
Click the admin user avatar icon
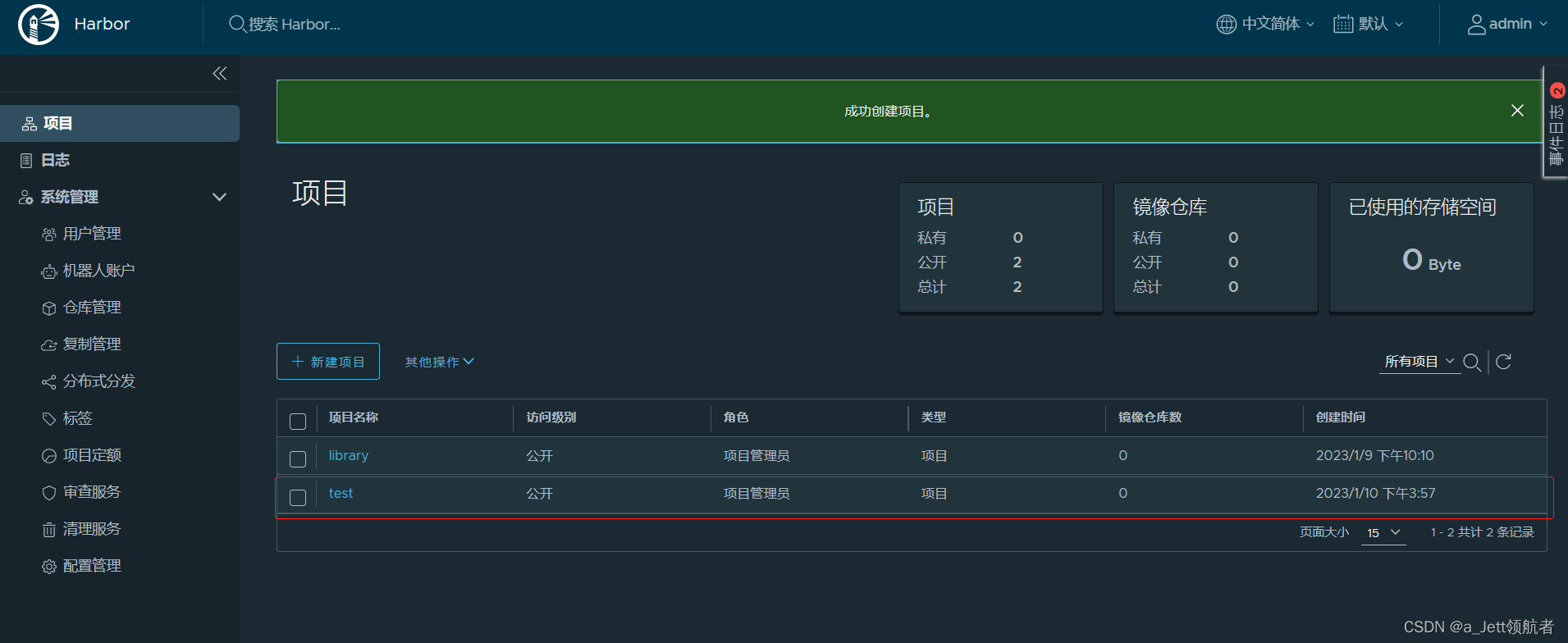(1476, 25)
